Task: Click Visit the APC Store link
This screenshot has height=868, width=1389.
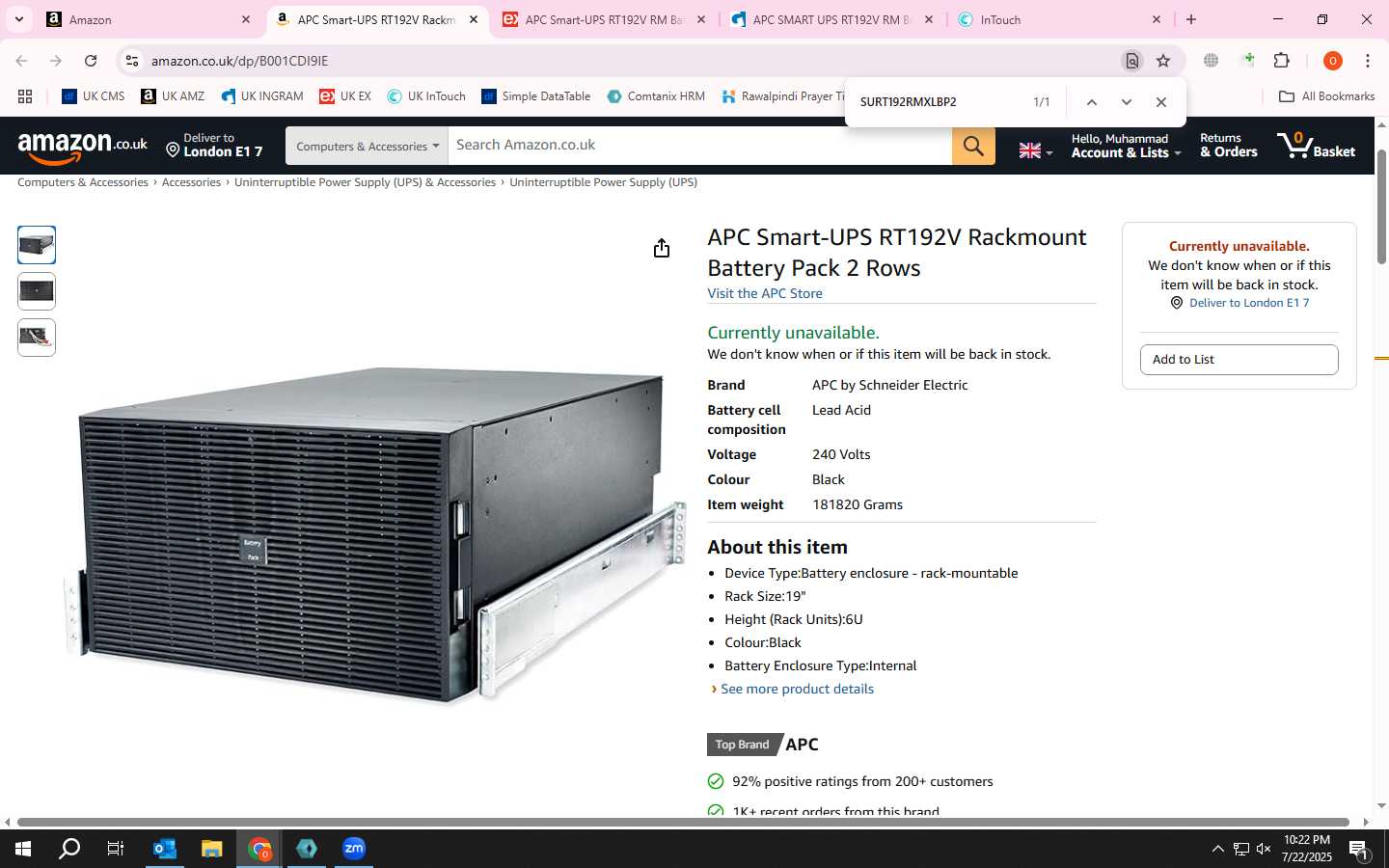Action: (x=765, y=293)
